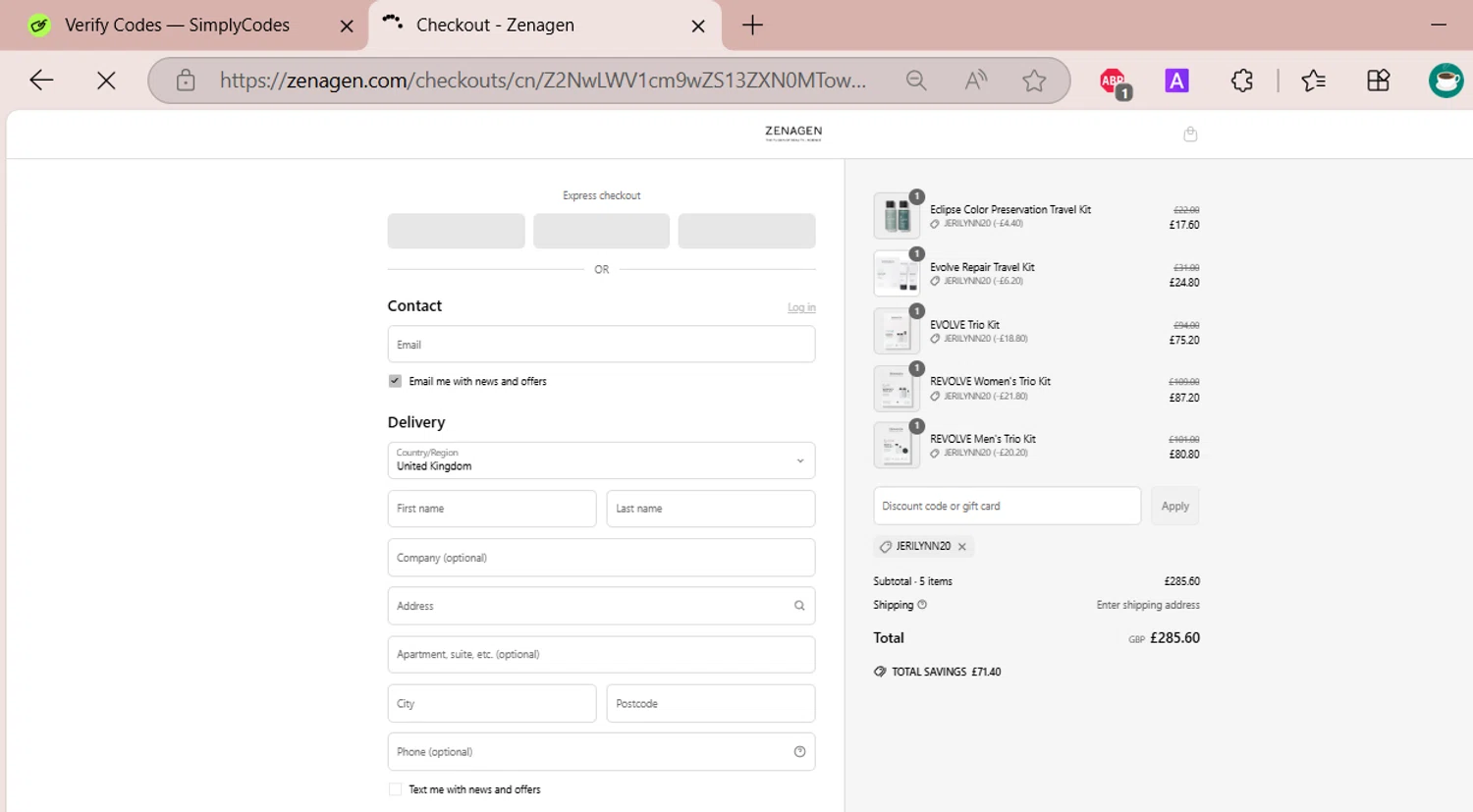View site info via the lock icon
Screen dimensions: 1473x812
[x=186, y=81]
